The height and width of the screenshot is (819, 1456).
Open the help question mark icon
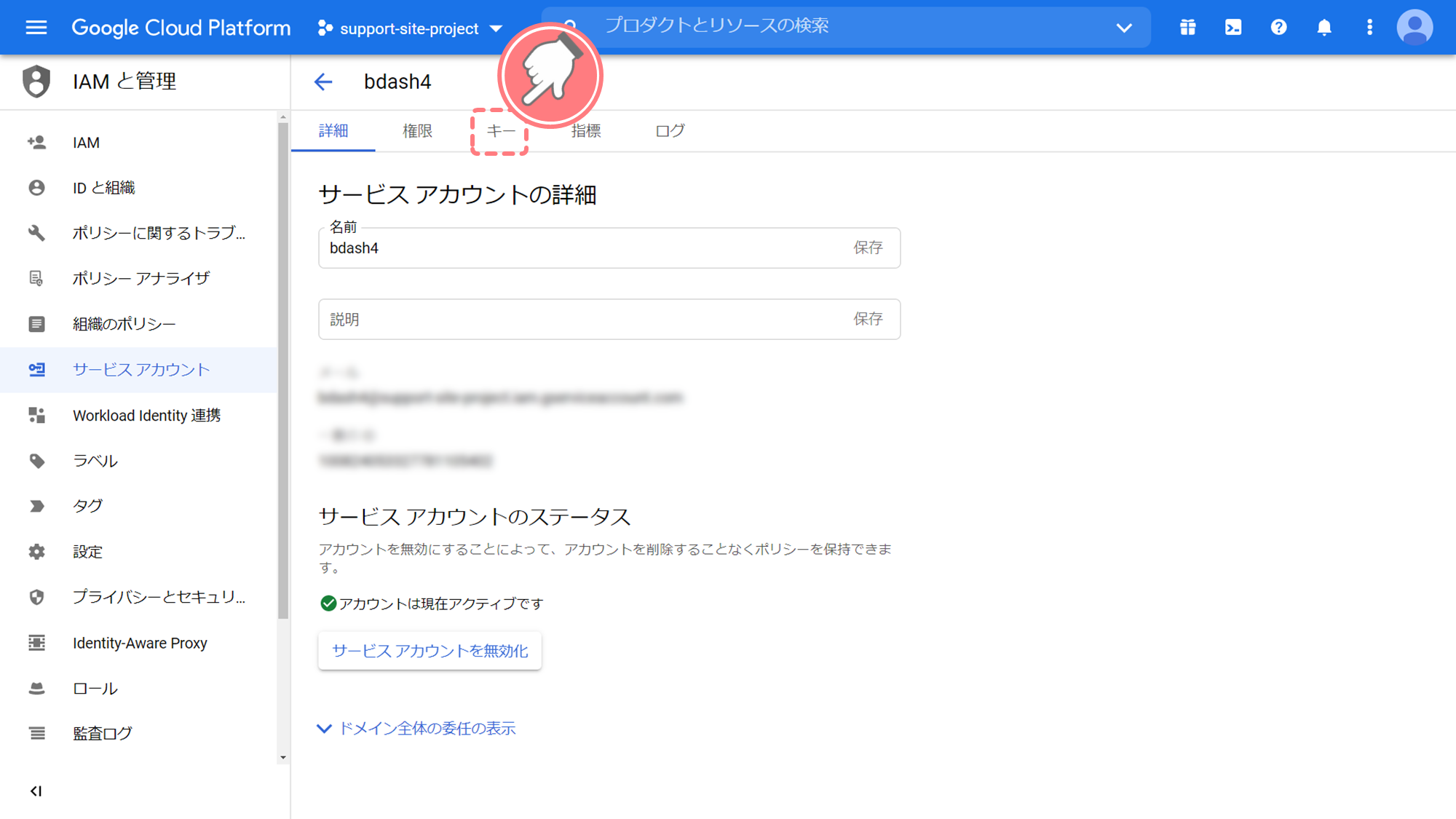click(1278, 28)
